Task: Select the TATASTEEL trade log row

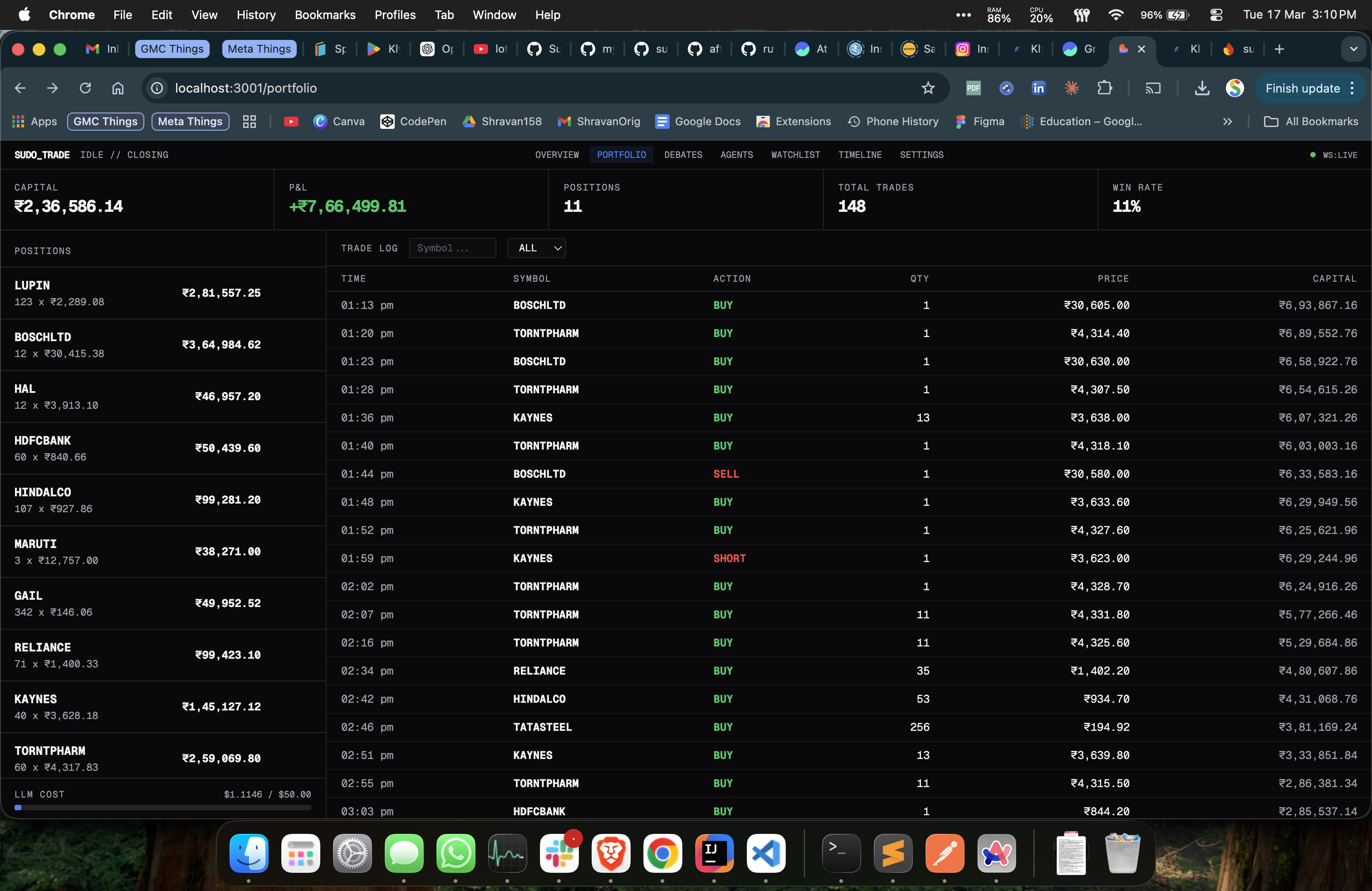Action: pos(848,727)
